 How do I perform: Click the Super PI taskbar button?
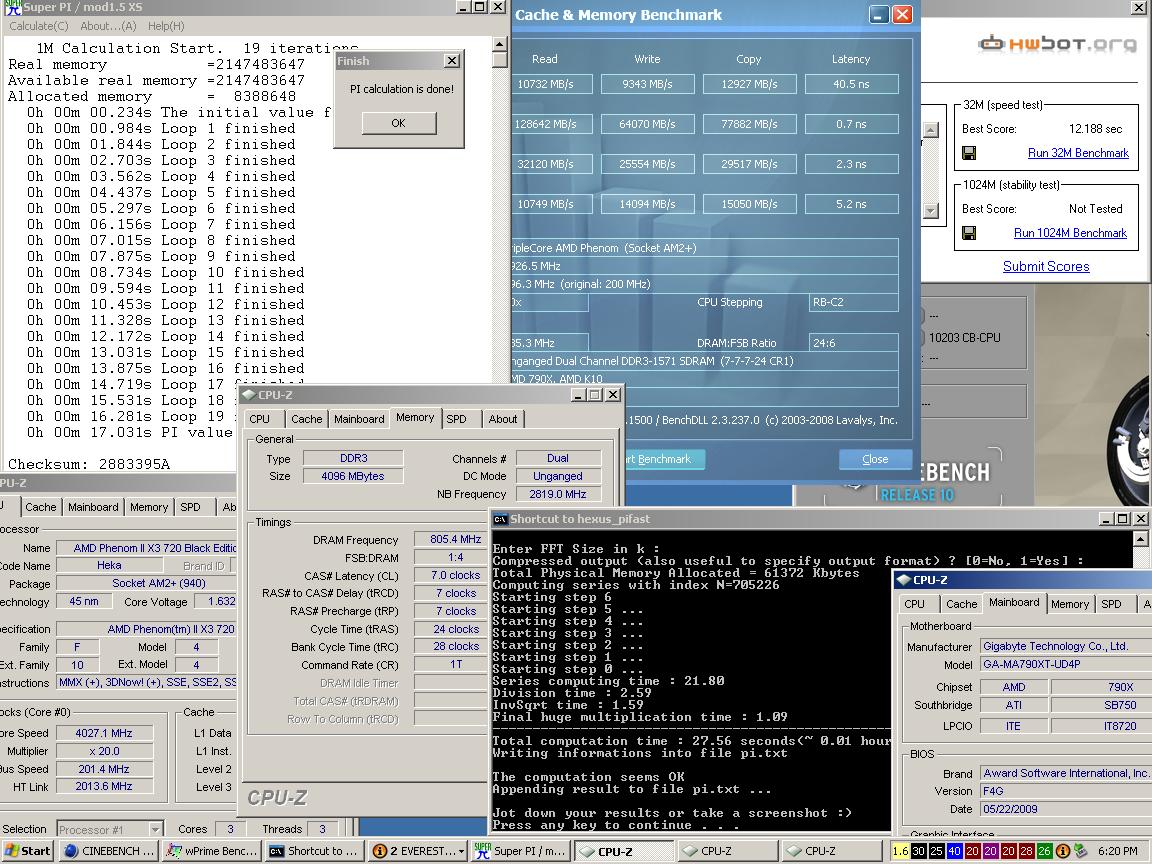click(520, 851)
